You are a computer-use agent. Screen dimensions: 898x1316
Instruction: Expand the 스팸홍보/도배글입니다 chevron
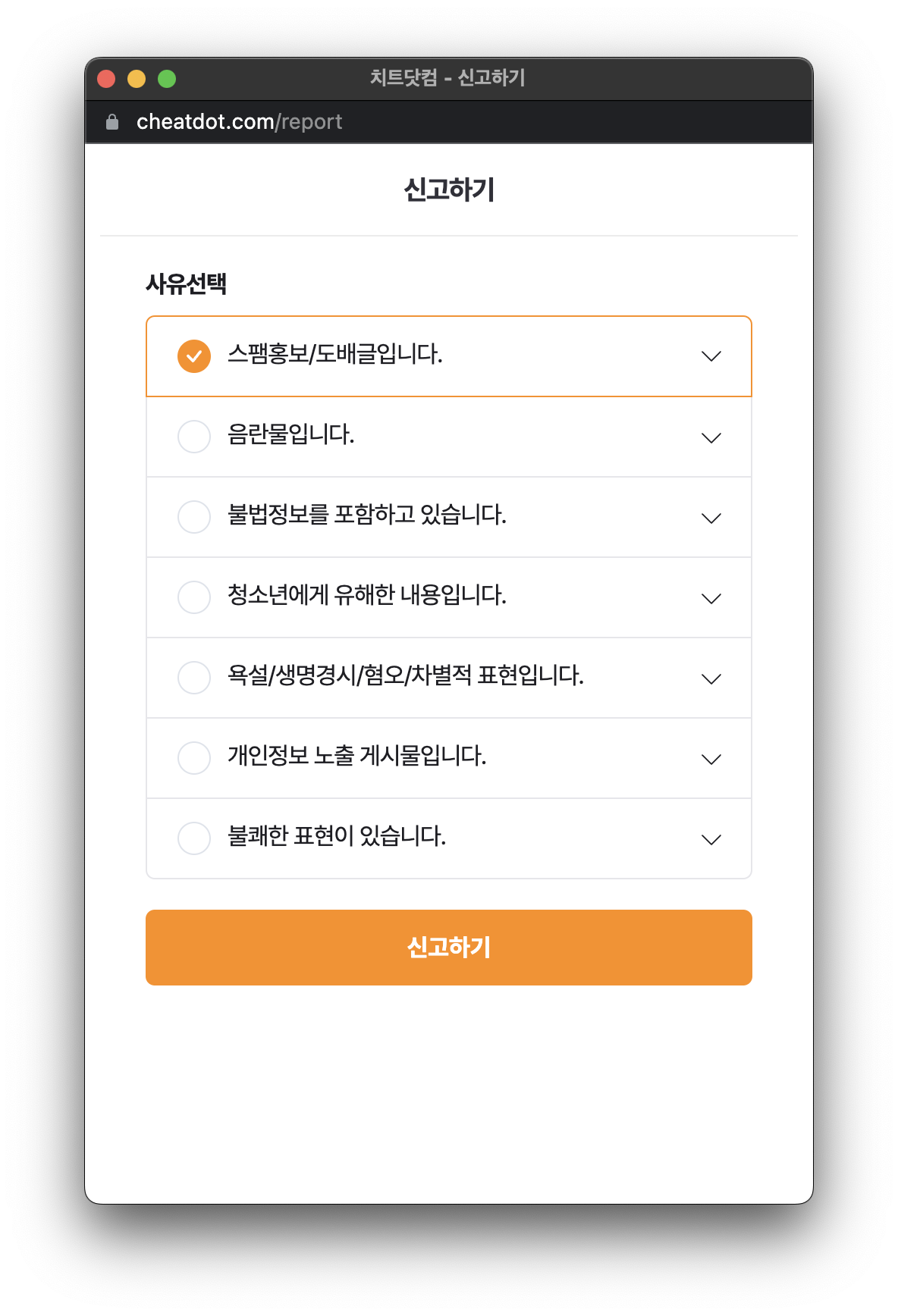pyautogui.click(x=711, y=356)
